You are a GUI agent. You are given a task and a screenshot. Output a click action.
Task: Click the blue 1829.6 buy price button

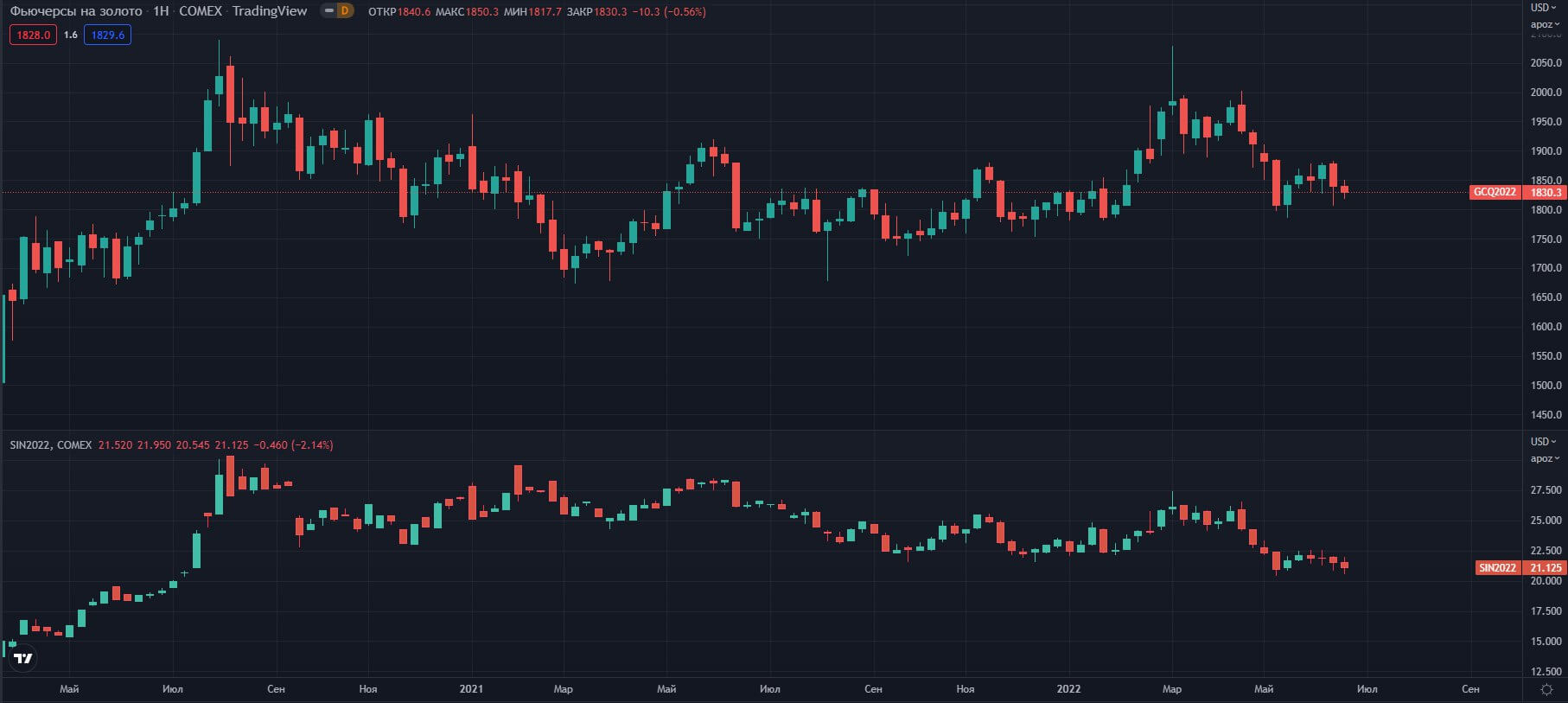(x=107, y=35)
